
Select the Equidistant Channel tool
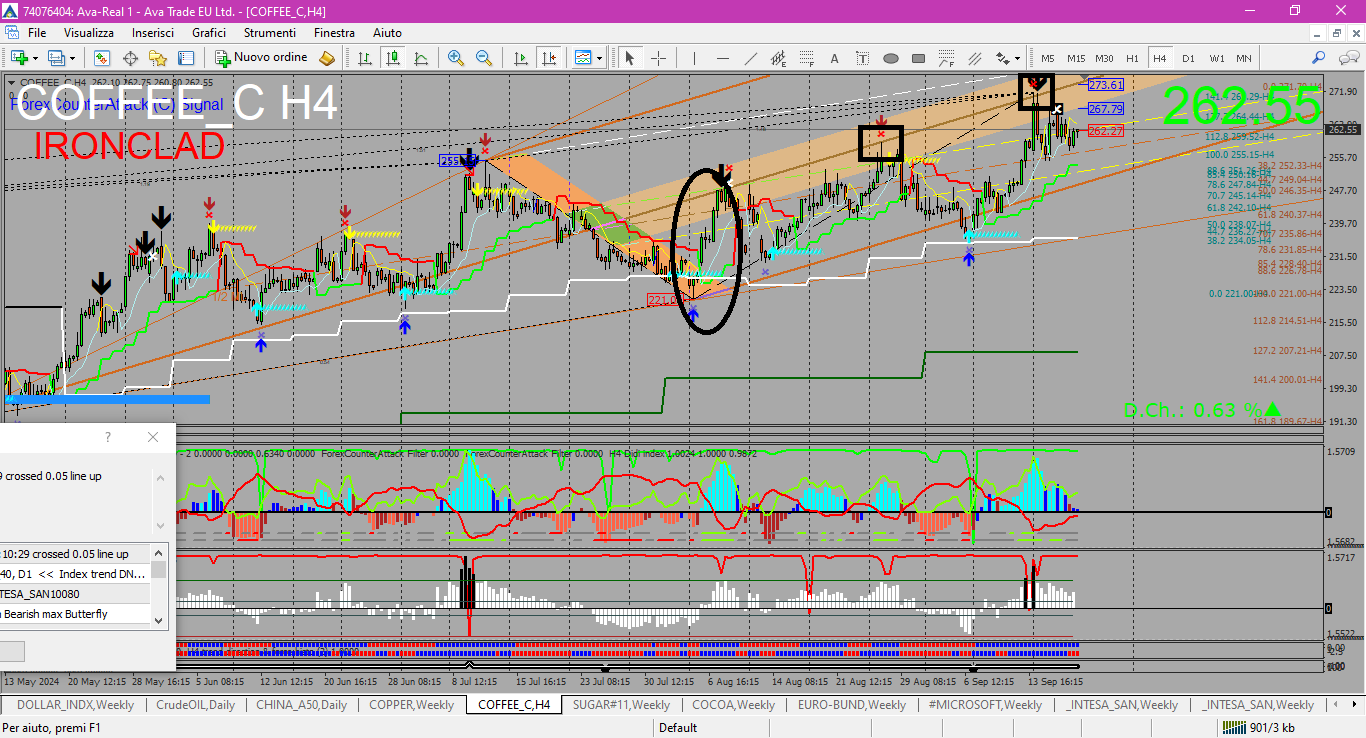coord(779,58)
